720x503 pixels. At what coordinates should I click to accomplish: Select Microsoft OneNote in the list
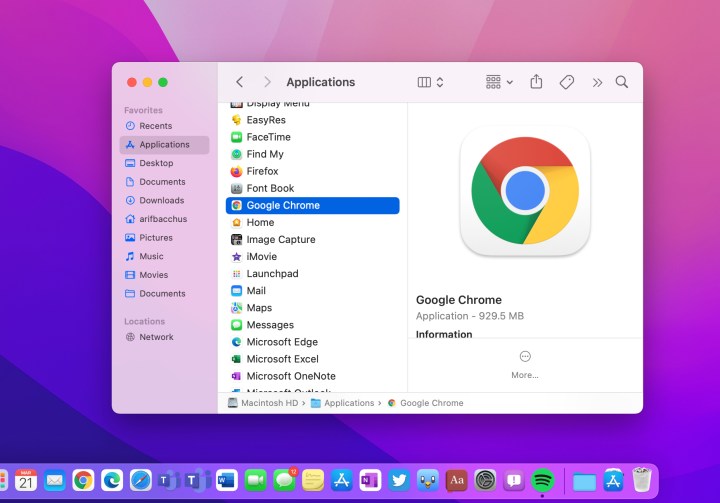pos(313,376)
